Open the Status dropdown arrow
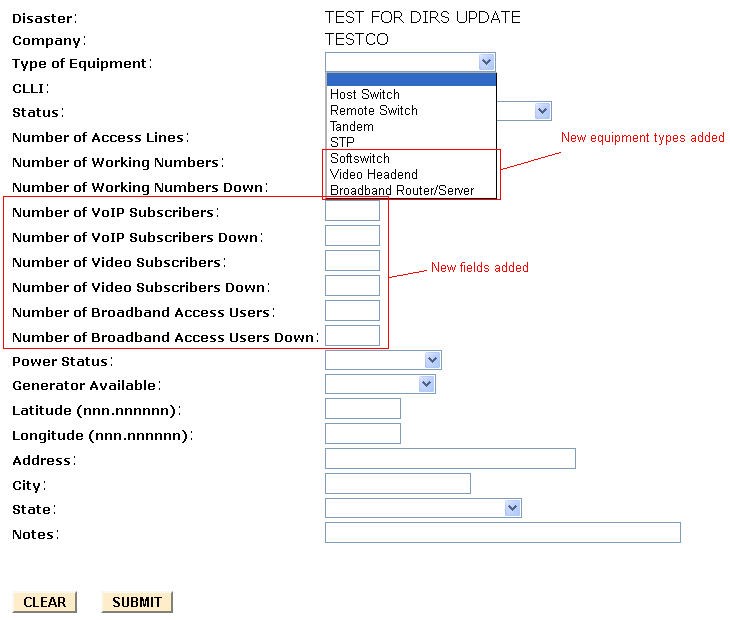 point(542,111)
